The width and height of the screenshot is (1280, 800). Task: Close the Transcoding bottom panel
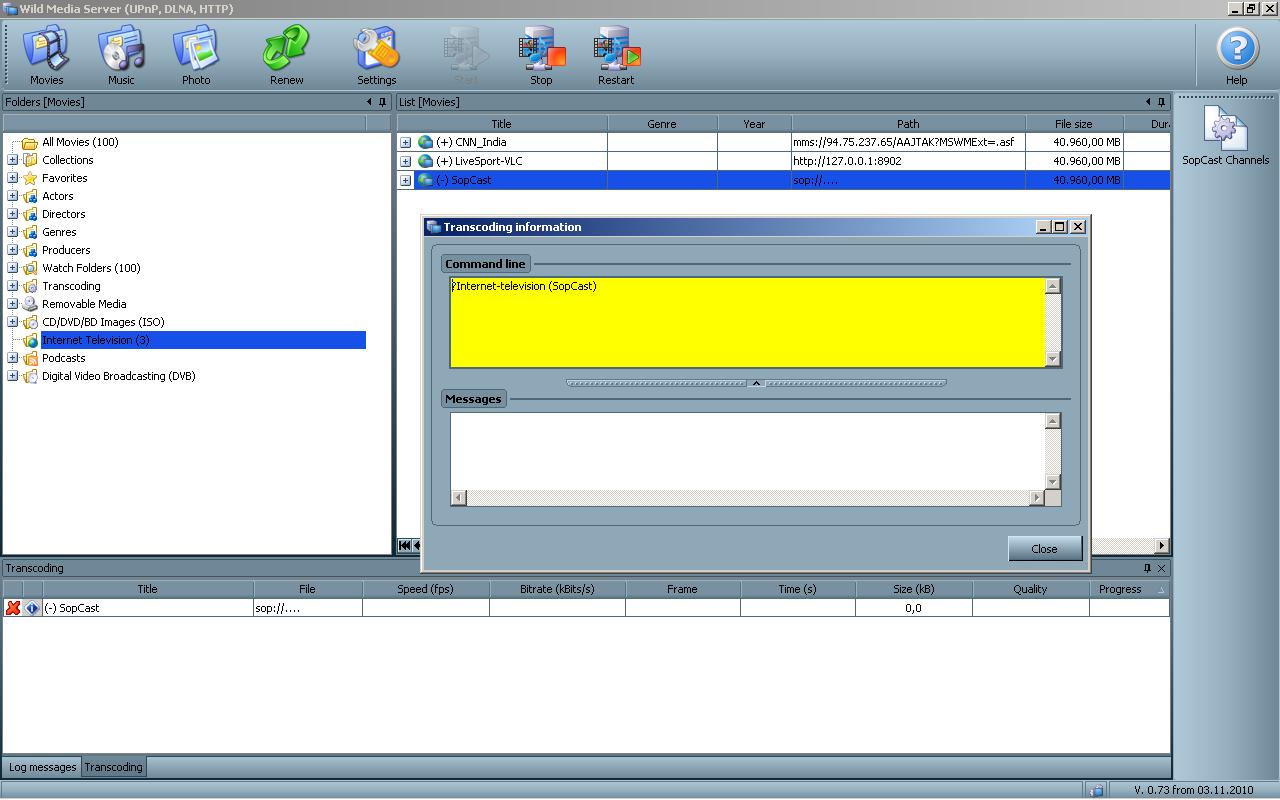(x=1161, y=568)
